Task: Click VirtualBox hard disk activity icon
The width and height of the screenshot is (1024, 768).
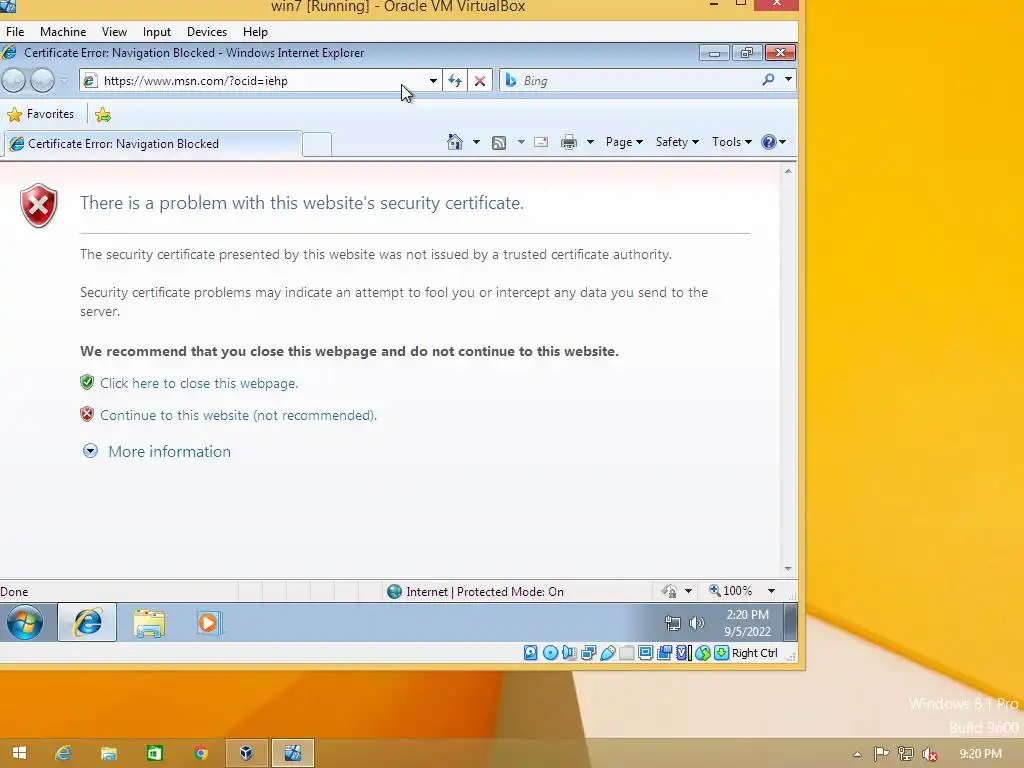Action: [x=531, y=652]
